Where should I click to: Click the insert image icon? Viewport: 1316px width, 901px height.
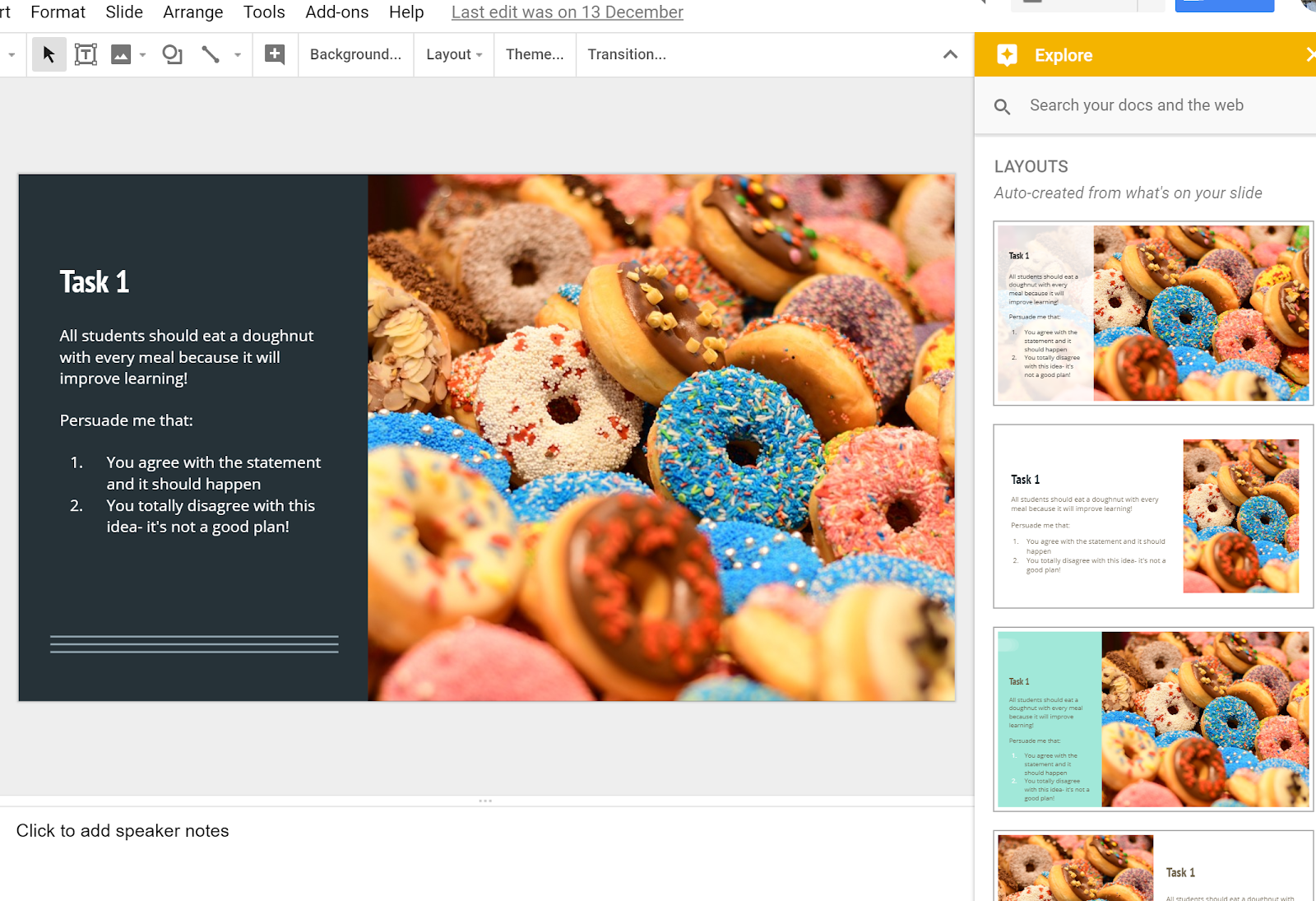[121, 54]
